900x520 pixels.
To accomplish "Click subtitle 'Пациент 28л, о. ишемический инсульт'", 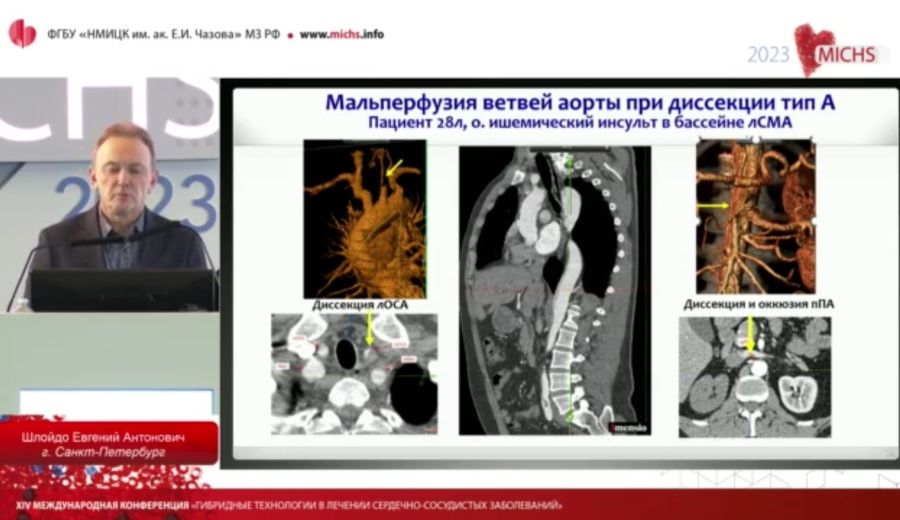I will pos(512,122).
